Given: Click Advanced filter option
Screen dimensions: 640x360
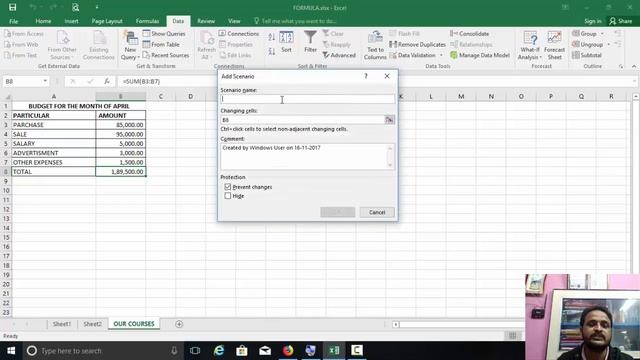Looking at the screenshot, I should pyautogui.click(x=339, y=55).
